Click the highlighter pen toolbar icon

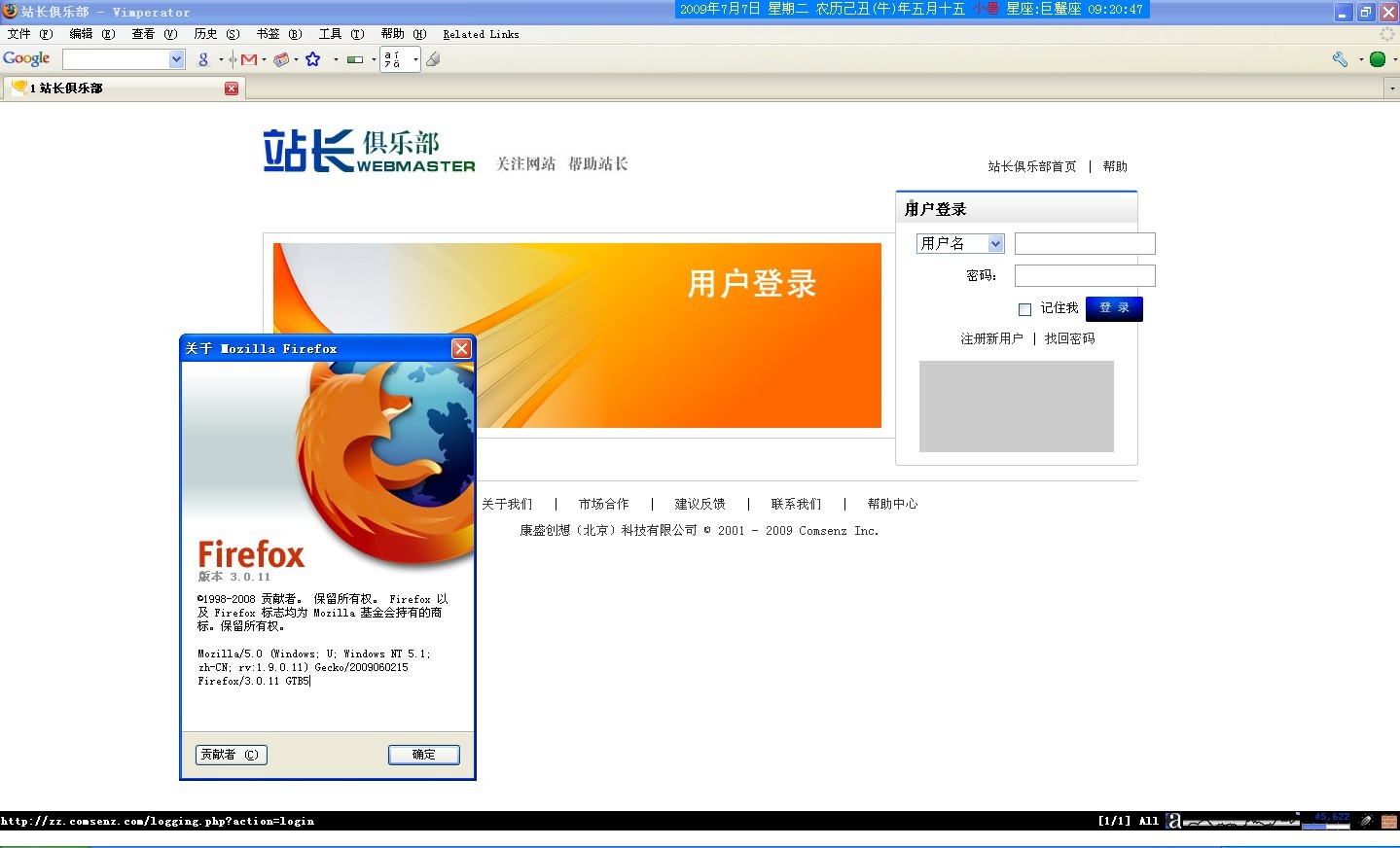coord(433,59)
